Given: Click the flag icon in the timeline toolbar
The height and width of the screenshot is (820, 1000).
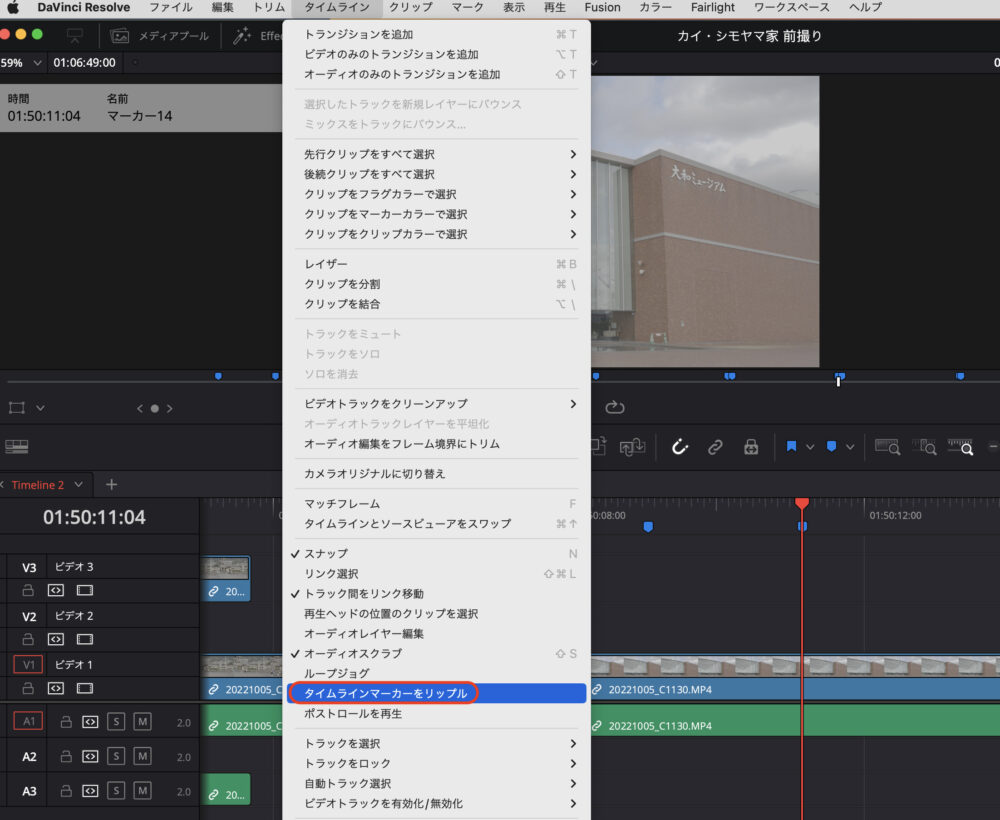Looking at the screenshot, I should click(x=791, y=447).
